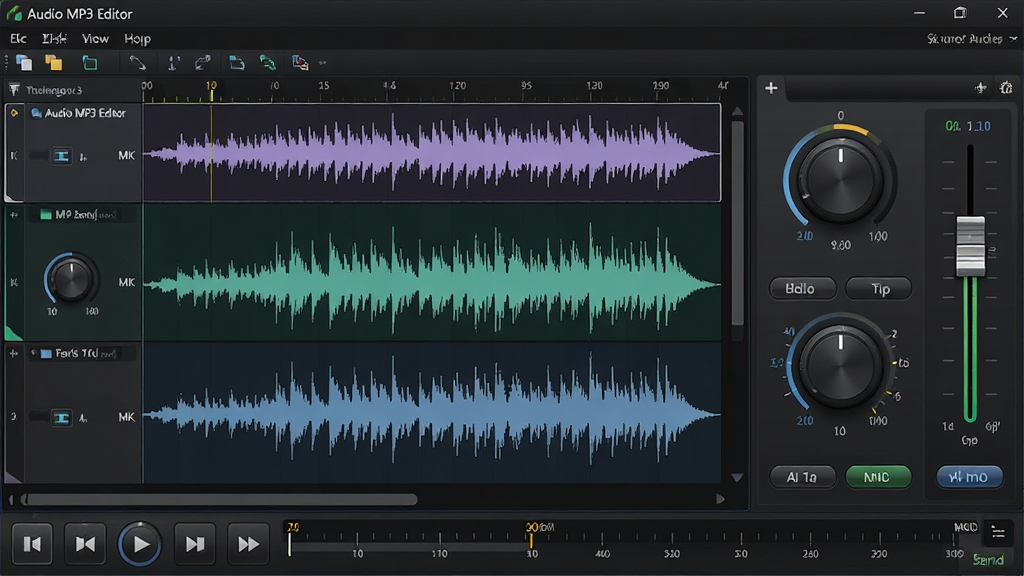
Task: Click the green layered icon in the toolbar
Action: 268,63
